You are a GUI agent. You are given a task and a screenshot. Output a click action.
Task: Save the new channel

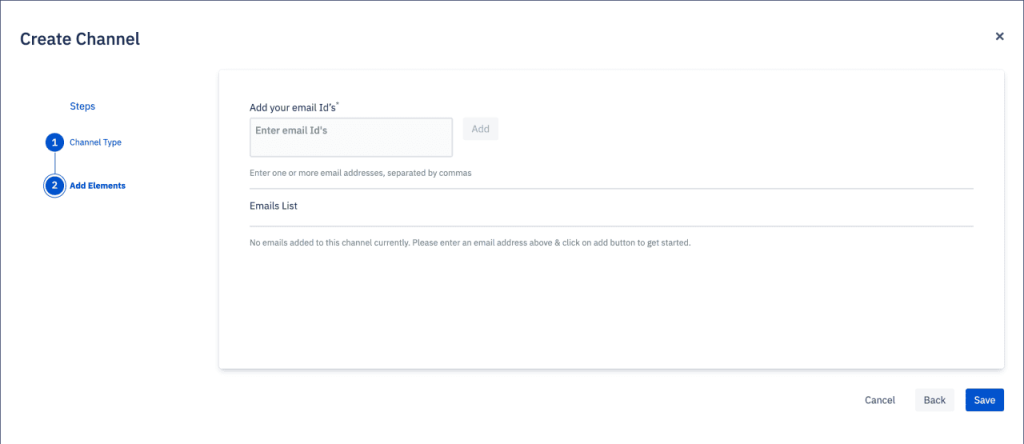[984, 400]
